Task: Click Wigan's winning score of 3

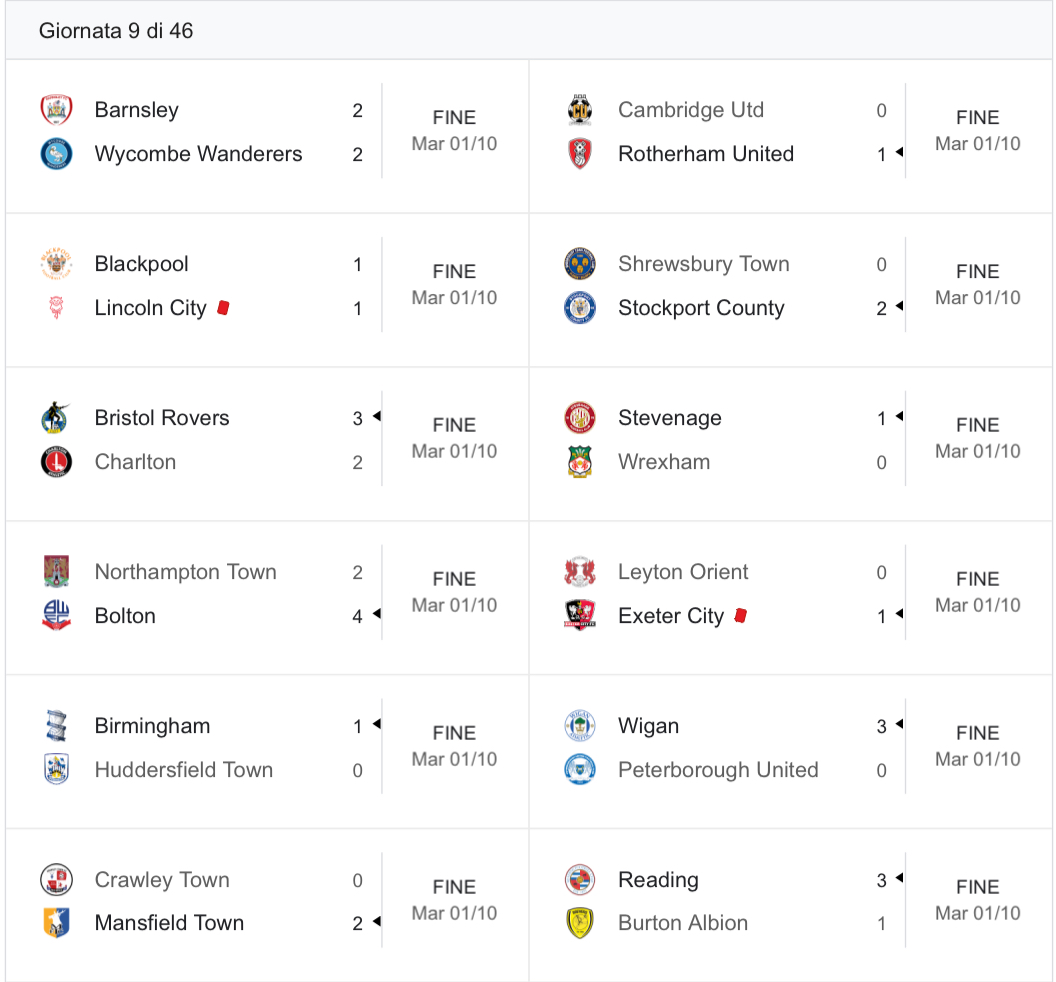Action: click(x=882, y=726)
